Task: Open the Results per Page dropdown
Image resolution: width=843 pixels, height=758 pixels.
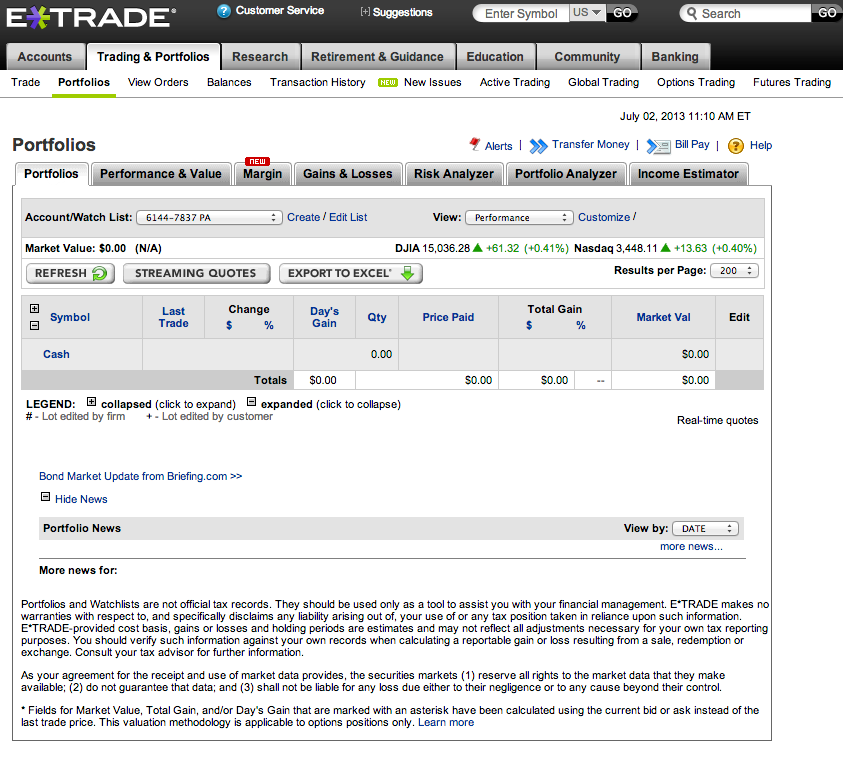Action: [x=734, y=271]
